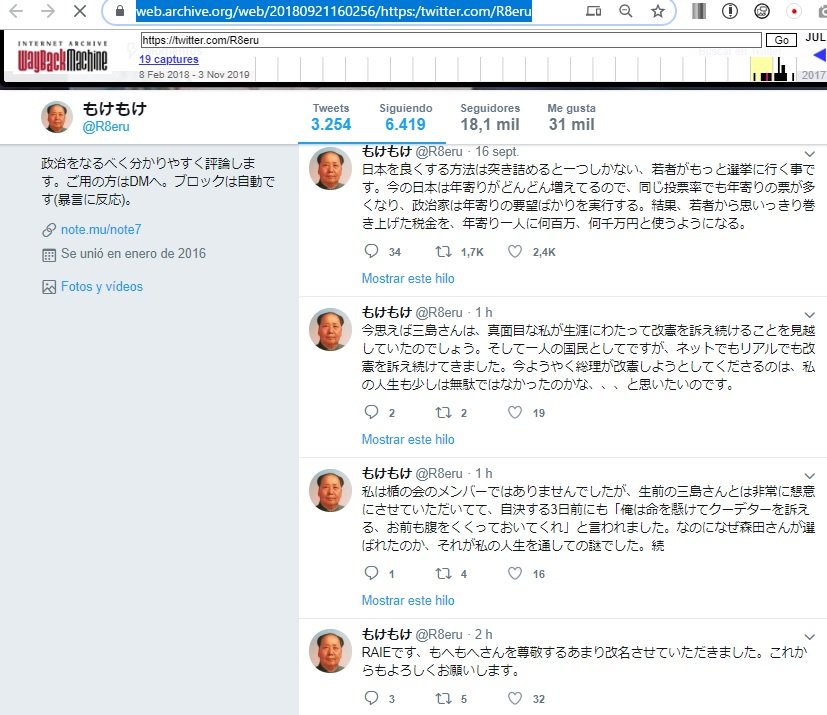Open options chevron on 16 sept. tweet

(x=810, y=154)
